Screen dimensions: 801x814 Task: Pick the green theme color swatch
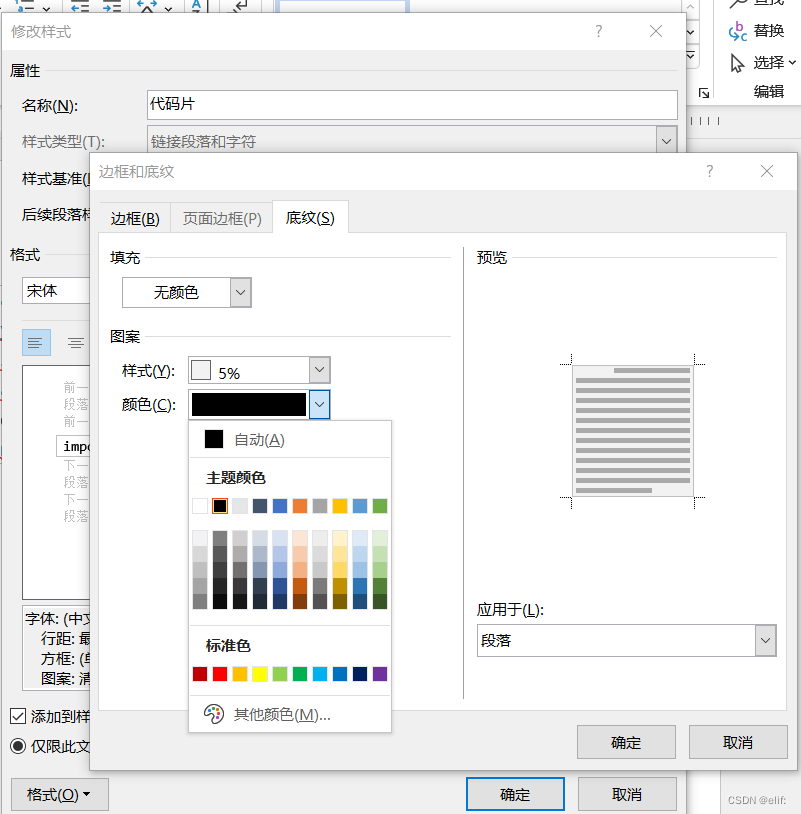coord(380,506)
